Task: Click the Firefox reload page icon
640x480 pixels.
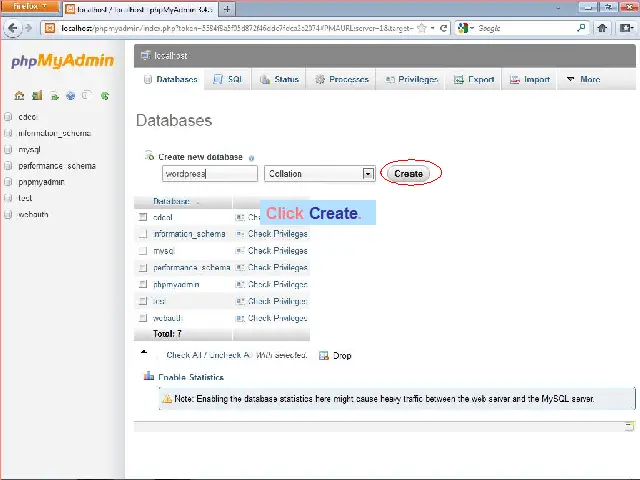Action: 443,28
